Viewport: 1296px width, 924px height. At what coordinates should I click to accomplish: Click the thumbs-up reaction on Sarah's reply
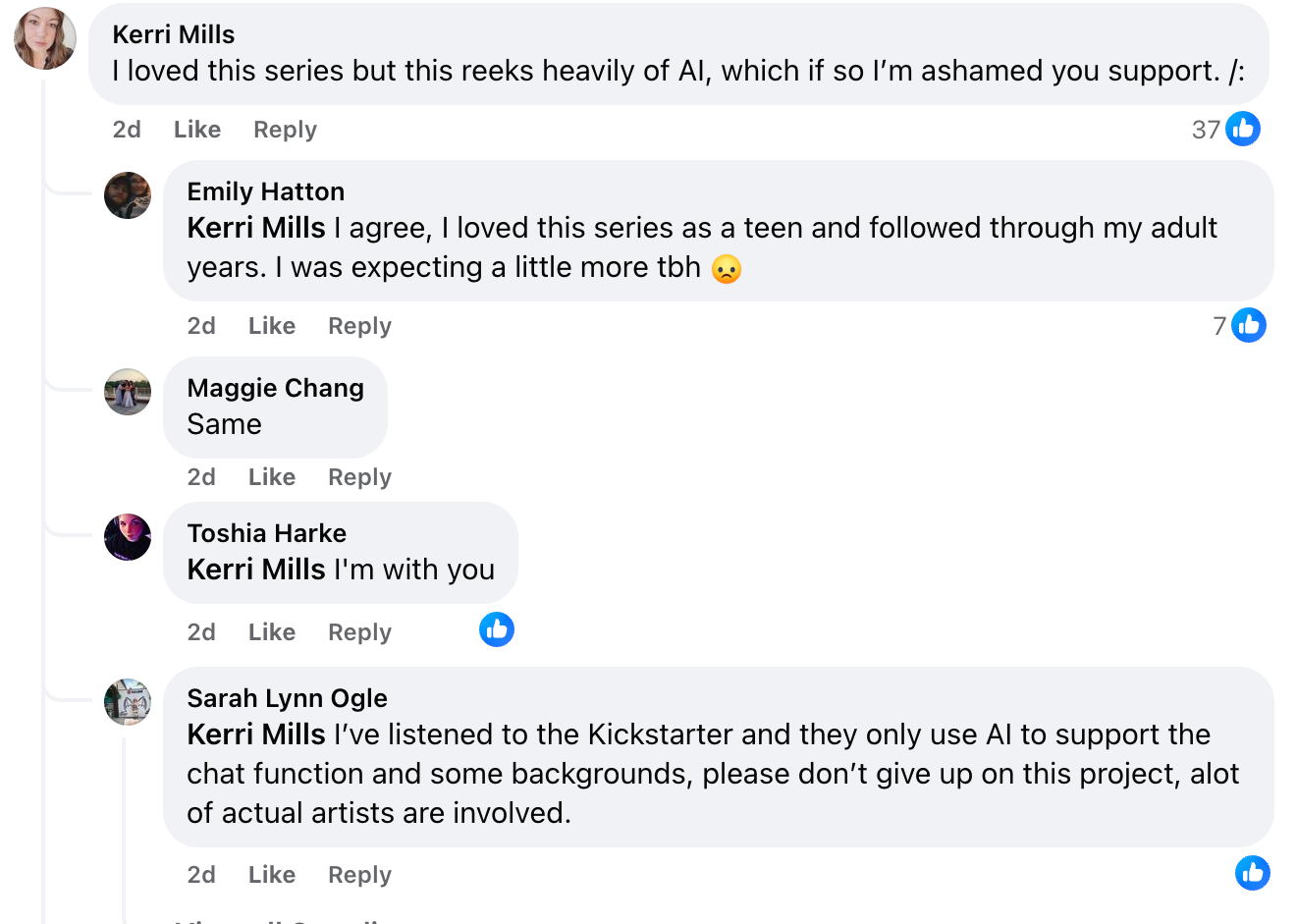[1252, 873]
